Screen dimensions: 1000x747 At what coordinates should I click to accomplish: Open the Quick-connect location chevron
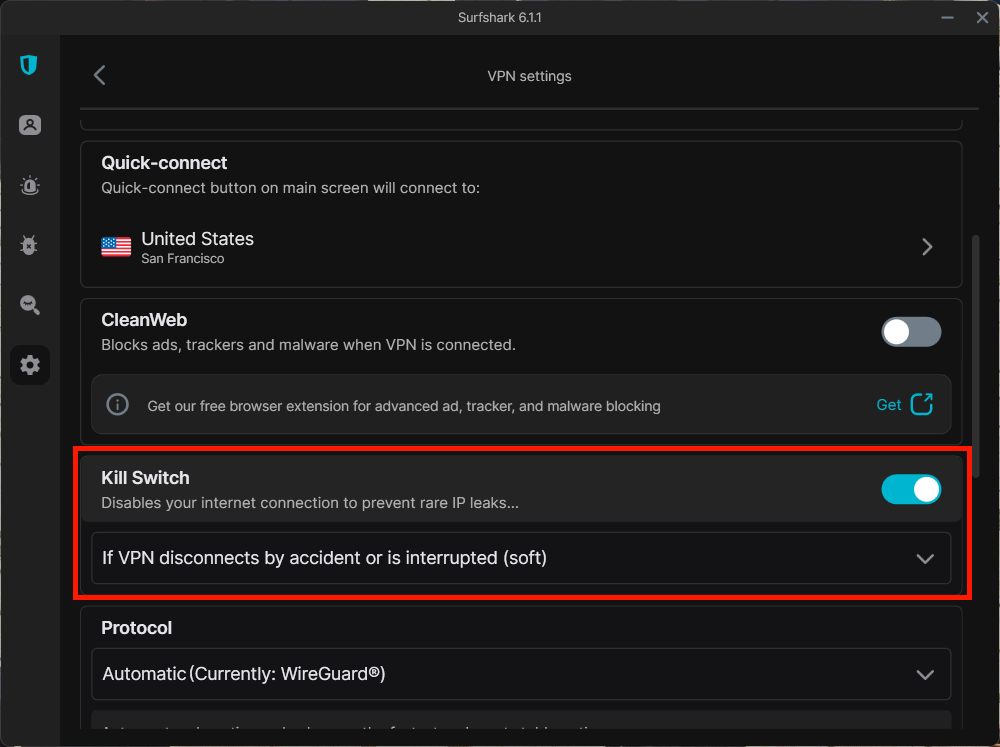[926, 246]
